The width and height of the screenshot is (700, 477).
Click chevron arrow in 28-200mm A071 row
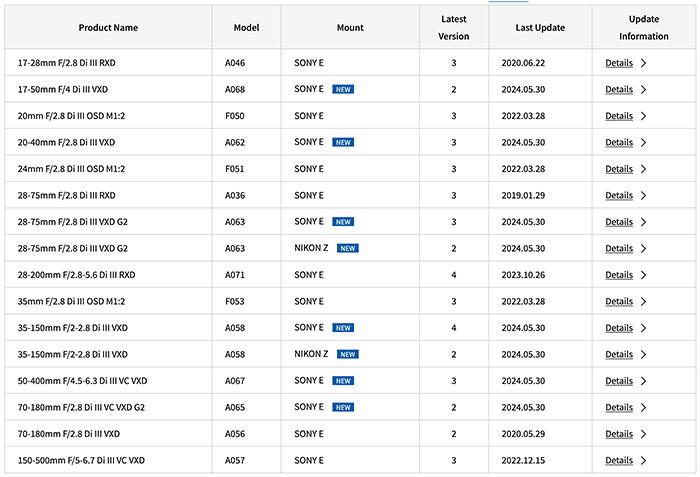click(x=643, y=275)
